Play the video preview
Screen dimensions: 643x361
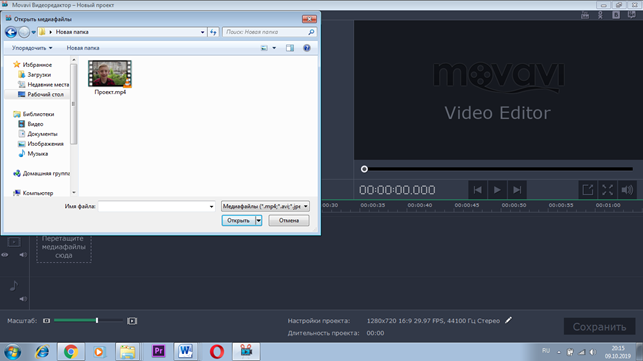pyautogui.click(x=497, y=190)
